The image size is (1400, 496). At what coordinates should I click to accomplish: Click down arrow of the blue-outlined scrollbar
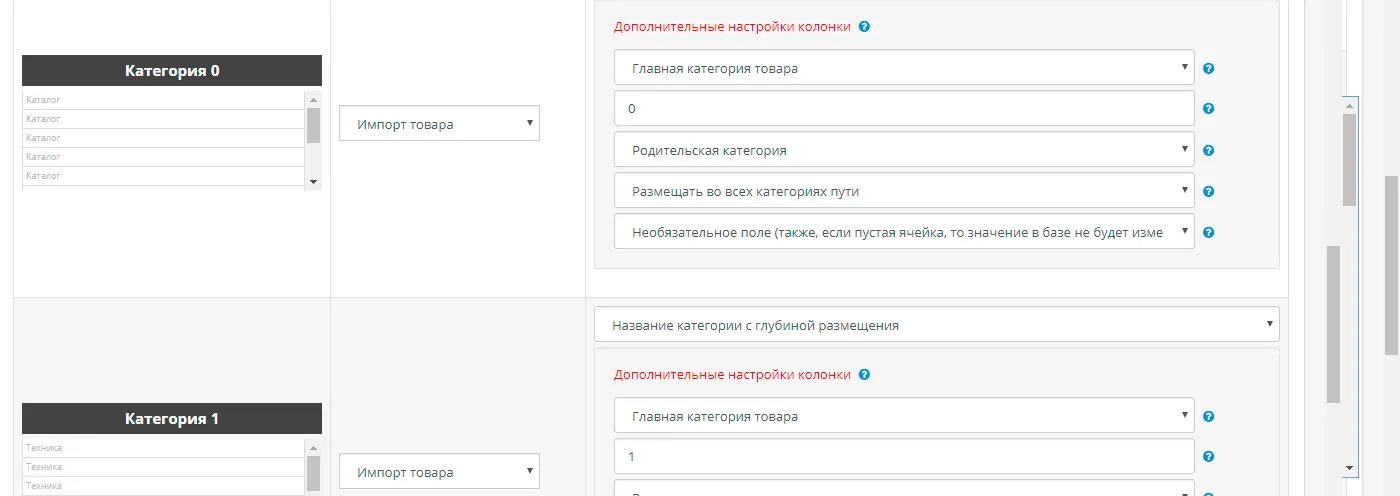click(x=1349, y=467)
